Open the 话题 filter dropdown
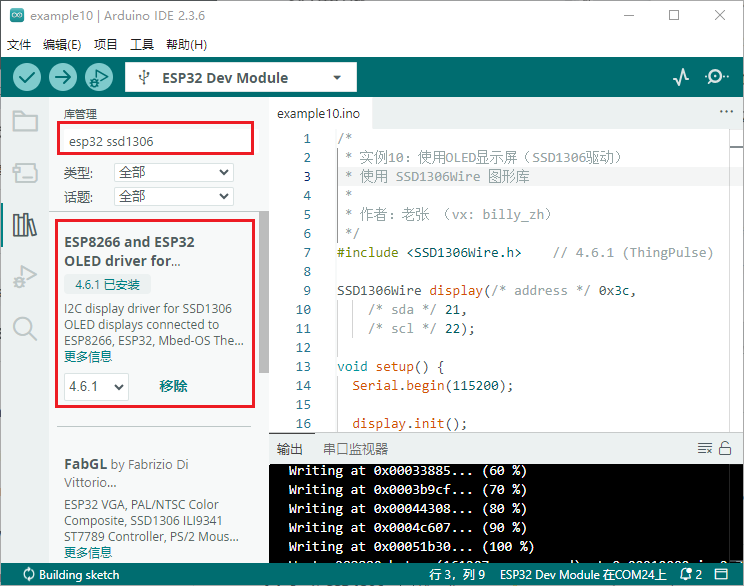 tap(174, 196)
